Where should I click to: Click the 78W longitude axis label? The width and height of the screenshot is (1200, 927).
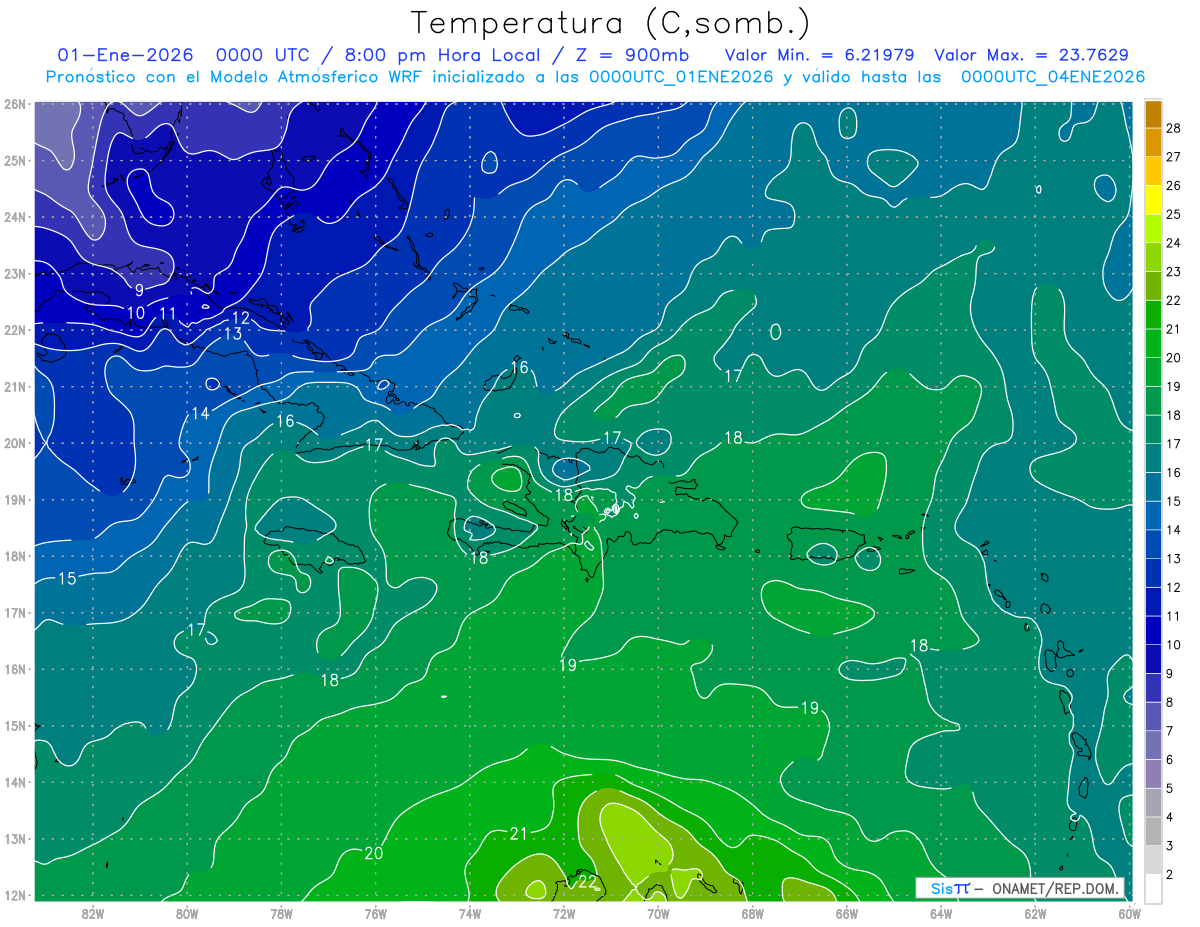pyautogui.click(x=281, y=912)
